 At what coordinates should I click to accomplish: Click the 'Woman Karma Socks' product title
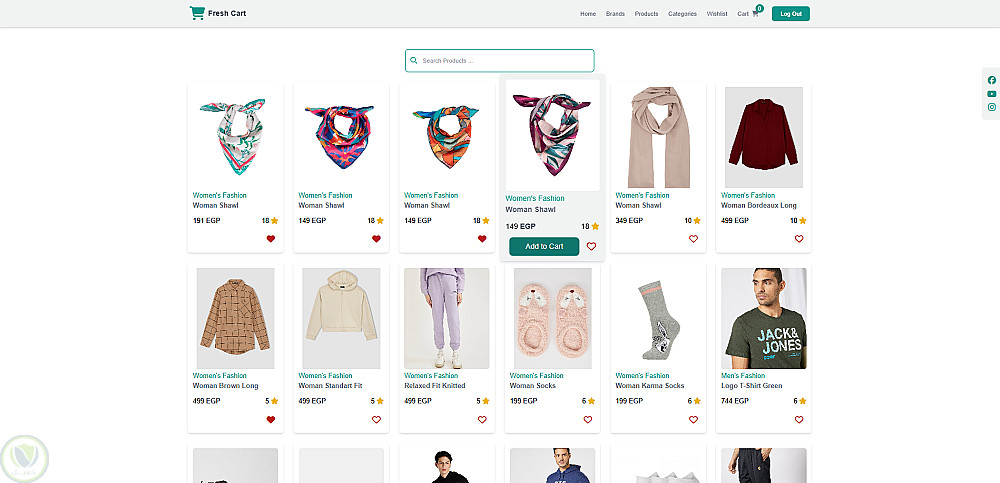point(650,386)
